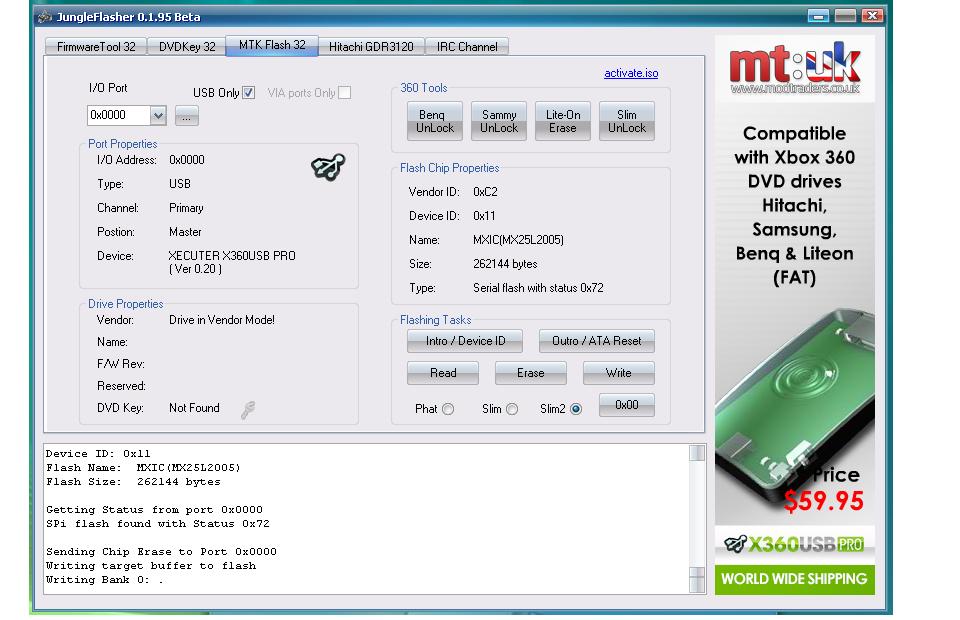Click the X360USB logo in Port Properties

(x=328, y=167)
